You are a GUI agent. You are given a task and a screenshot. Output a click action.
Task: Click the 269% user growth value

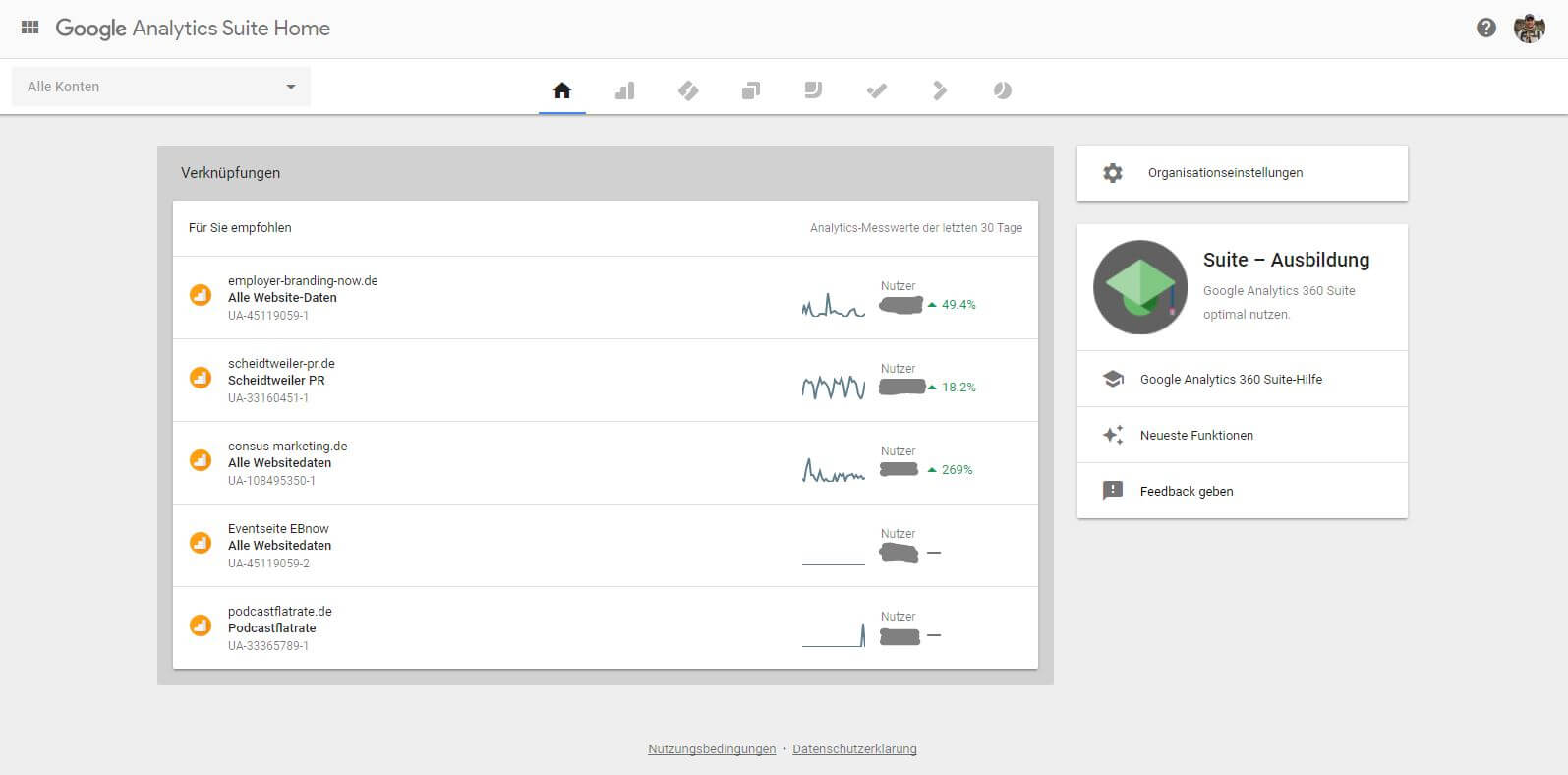coord(957,470)
